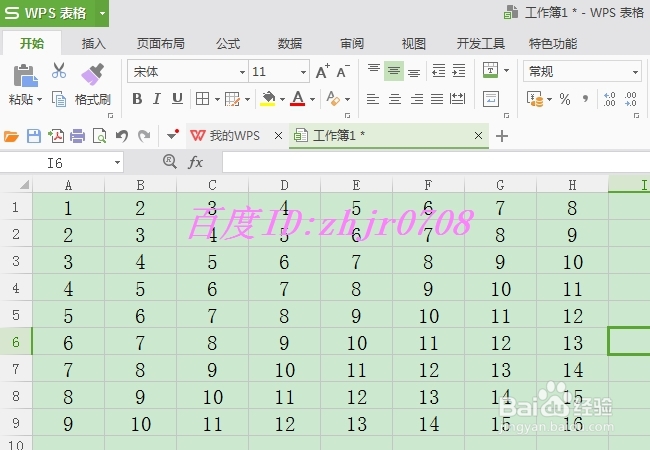Screen dimensions: 650x450
Task: Open a file with folder icon
Action: pos(11,136)
